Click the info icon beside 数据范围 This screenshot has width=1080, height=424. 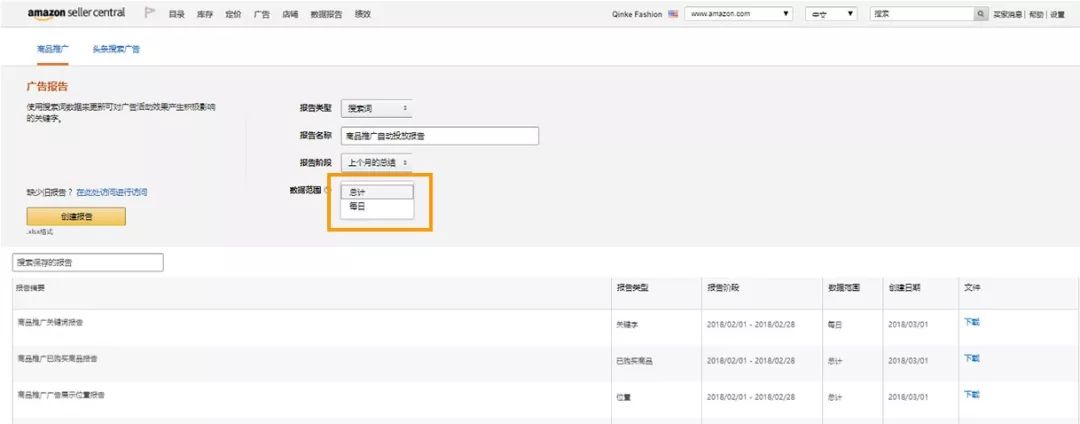coord(328,190)
